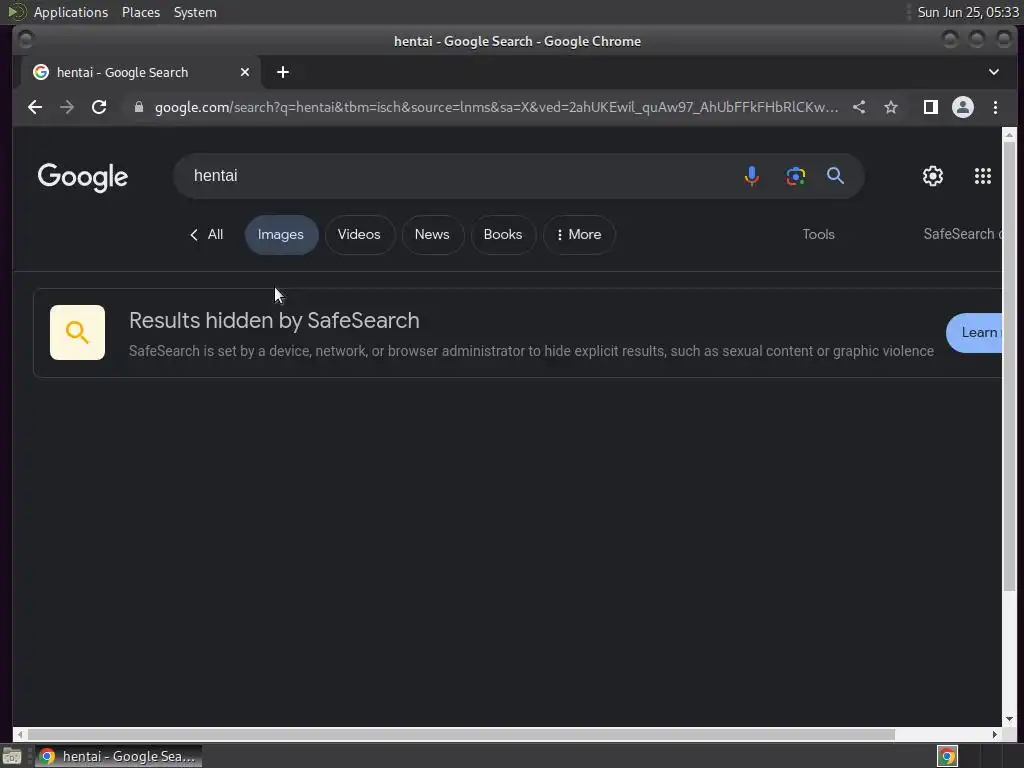This screenshot has width=1024, height=768.
Task: Bookmark this tab with the star
Action: pyautogui.click(x=891, y=107)
